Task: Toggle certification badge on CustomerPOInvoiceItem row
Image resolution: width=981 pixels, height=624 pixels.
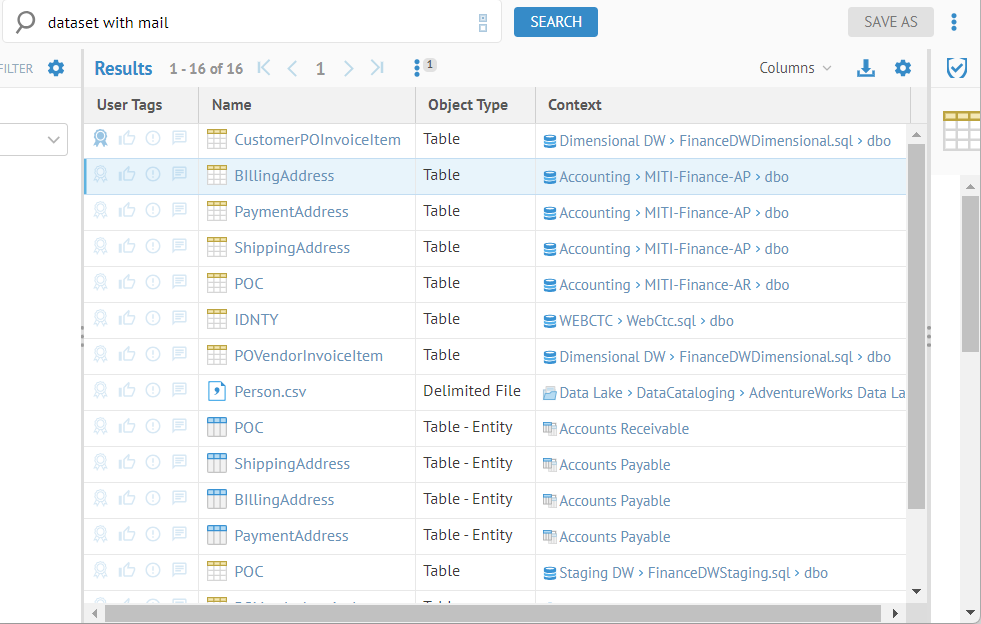Action: pos(101,139)
